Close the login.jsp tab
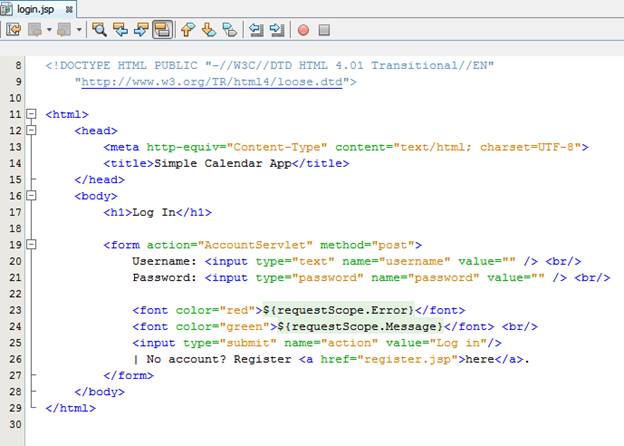This screenshot has width=624, height=446. [x=69, y=10]
